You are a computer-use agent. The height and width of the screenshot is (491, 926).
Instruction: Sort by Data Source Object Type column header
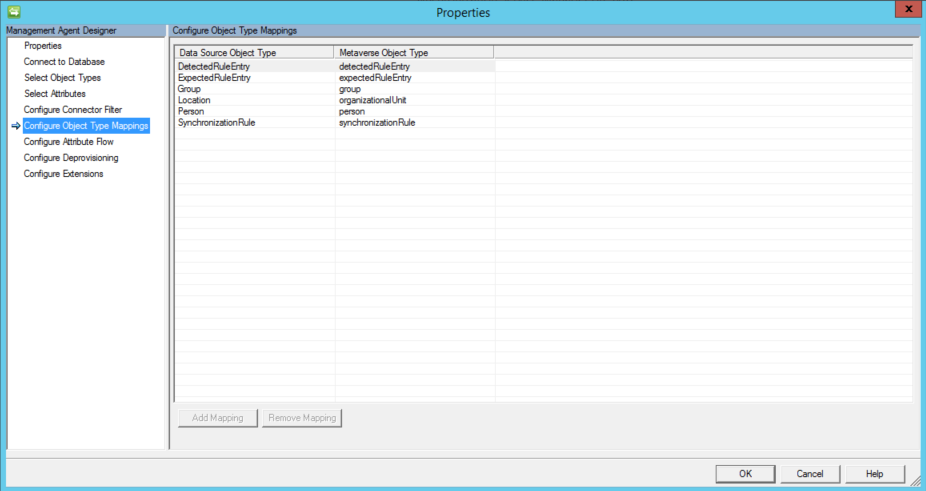click(254, 53)
